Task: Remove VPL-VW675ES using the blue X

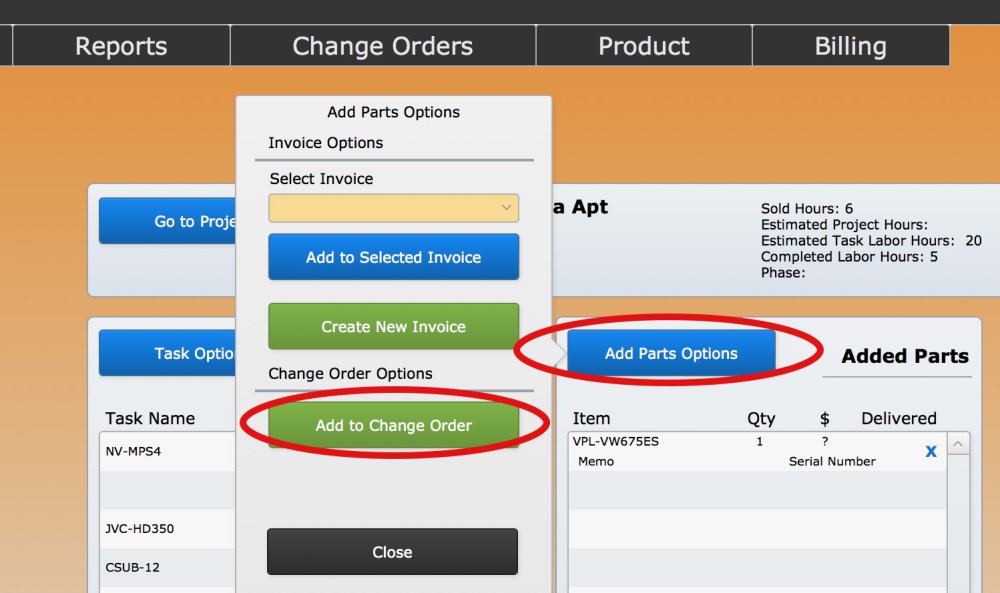Action: [931, 451]
